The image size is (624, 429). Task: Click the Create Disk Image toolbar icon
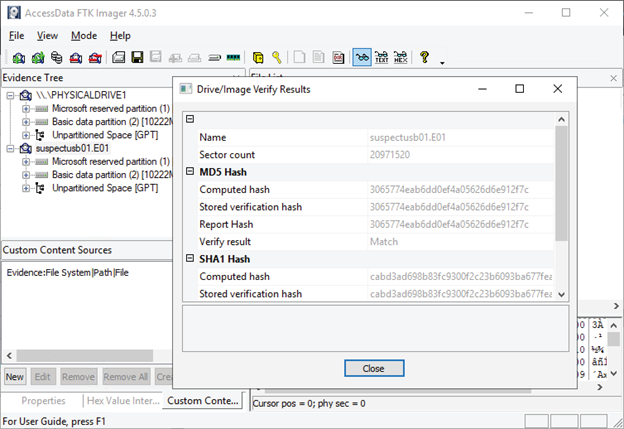pos(119,57)
